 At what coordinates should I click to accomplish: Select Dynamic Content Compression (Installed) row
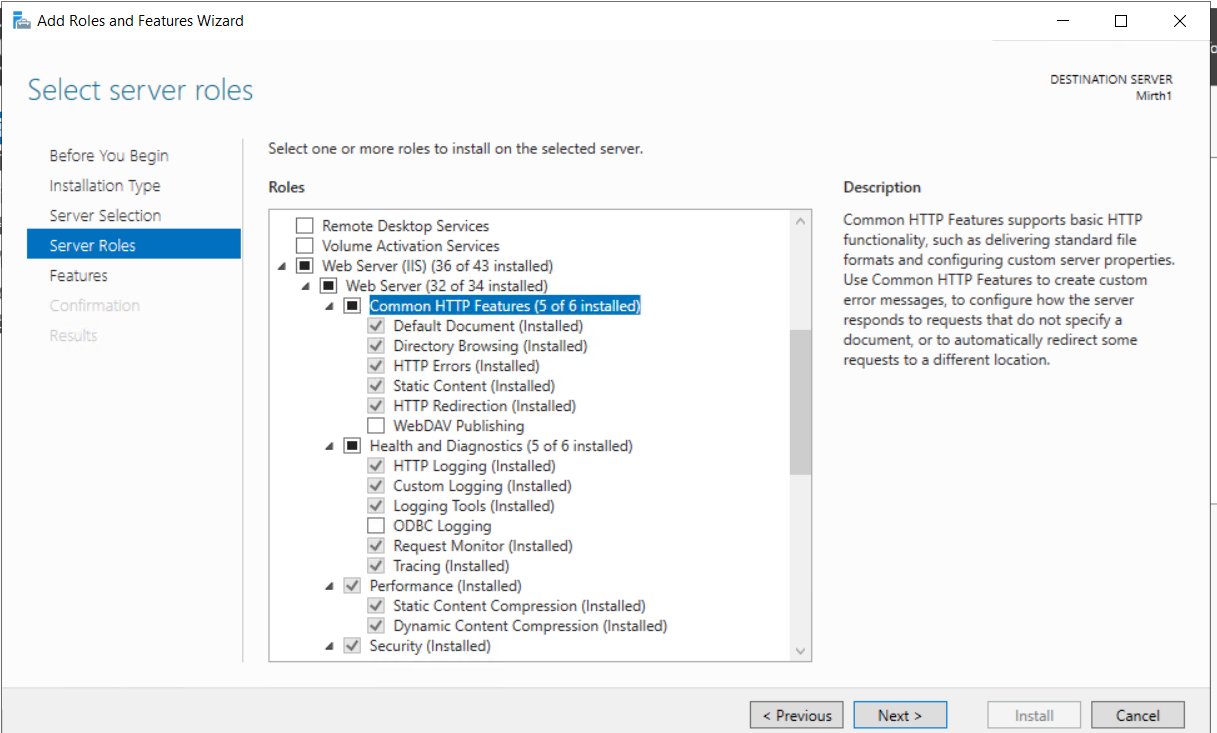(530, 626)
